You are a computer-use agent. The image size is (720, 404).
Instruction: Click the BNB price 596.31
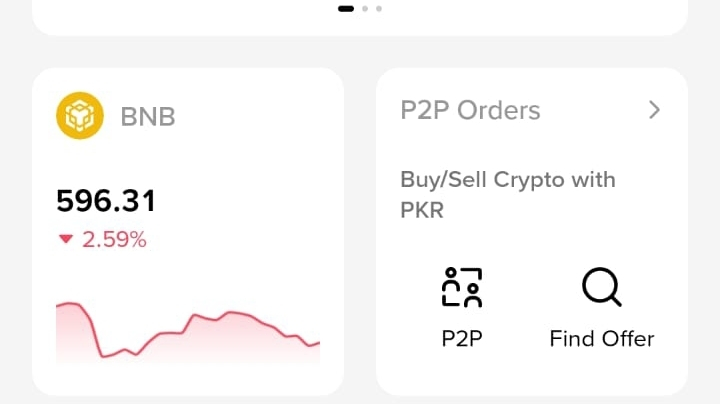coord(106,201)
